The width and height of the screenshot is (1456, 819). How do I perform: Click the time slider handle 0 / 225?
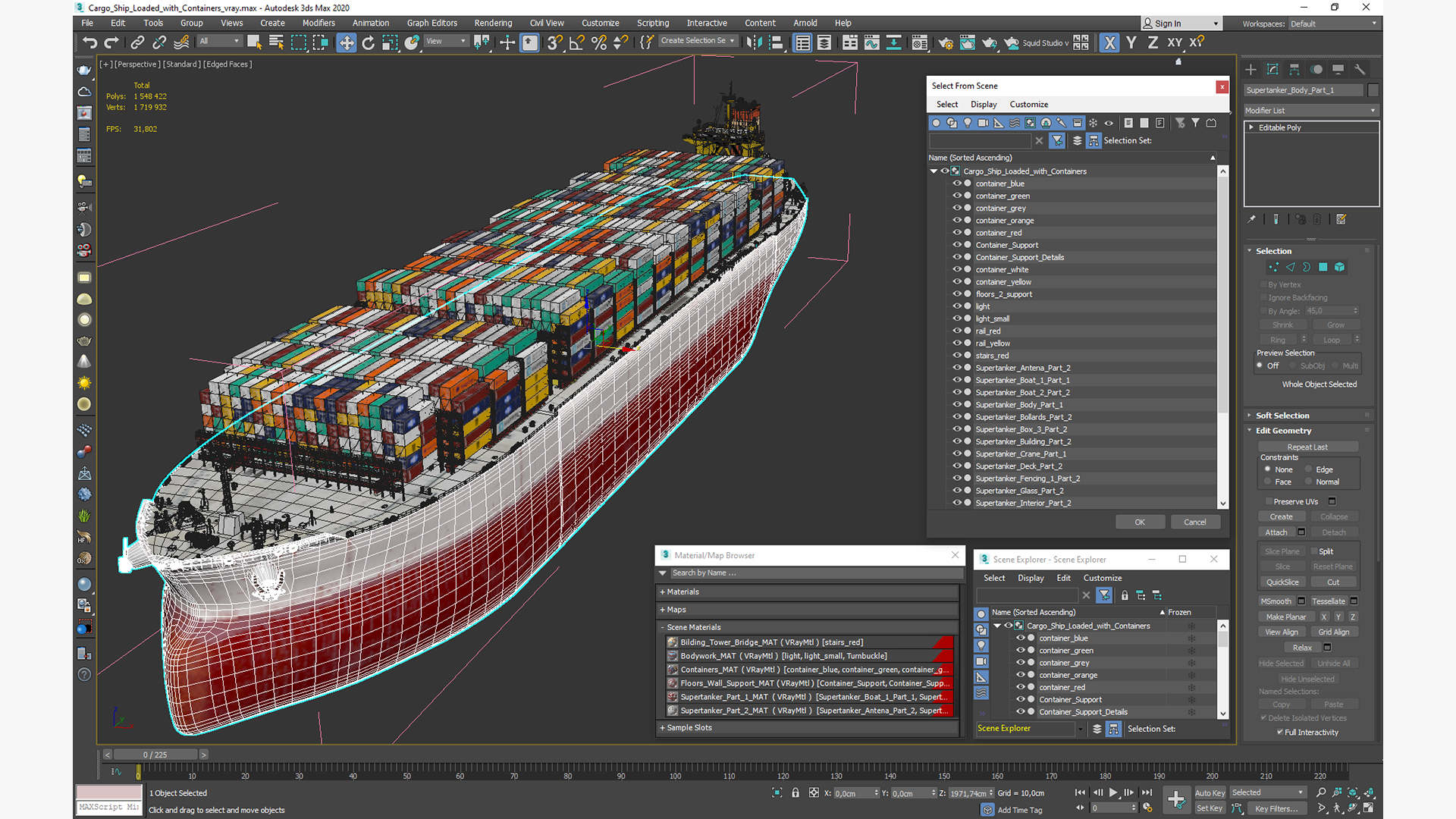coord(155,755)
